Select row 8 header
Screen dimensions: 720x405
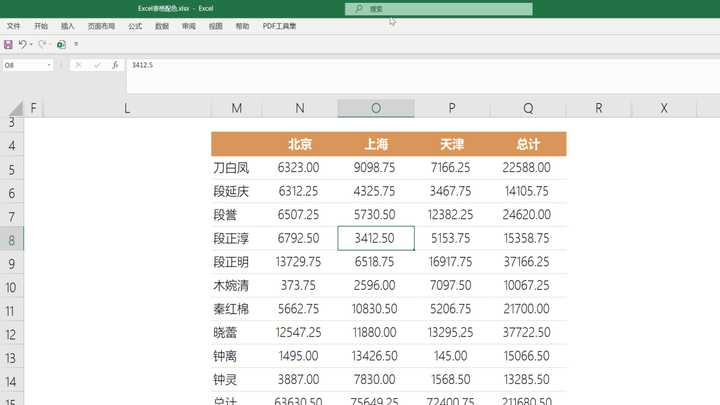(11, 239)
